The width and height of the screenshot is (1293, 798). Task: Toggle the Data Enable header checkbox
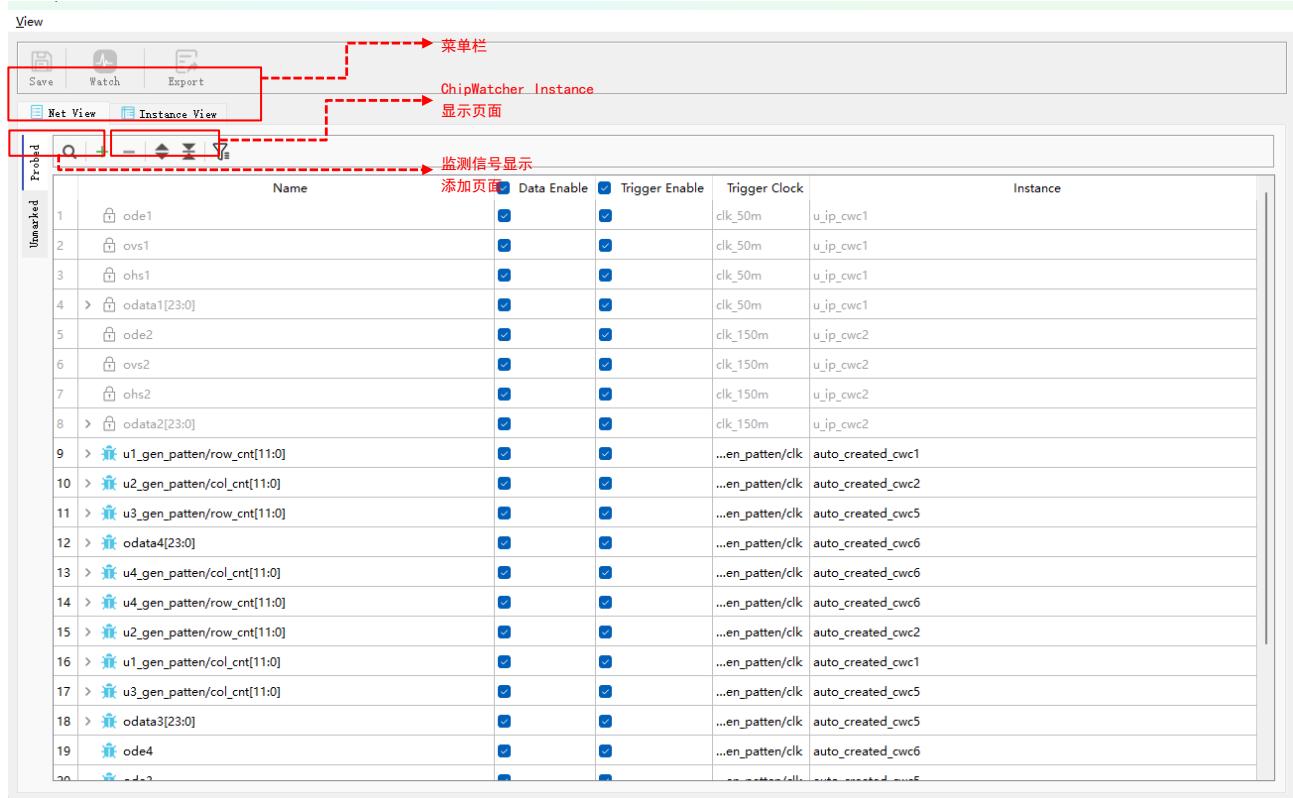pyautogui.click(x=504, y=188)
